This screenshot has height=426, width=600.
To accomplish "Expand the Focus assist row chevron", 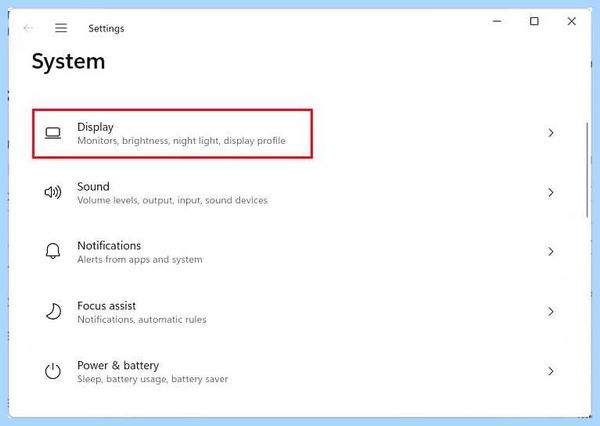I will click(x=551, y=312).
